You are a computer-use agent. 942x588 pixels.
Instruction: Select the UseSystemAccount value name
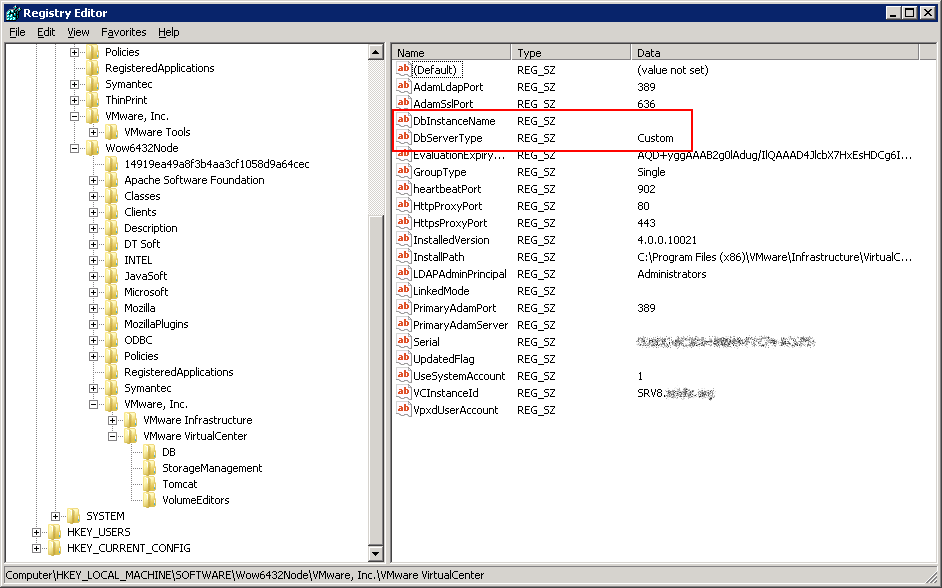click(x=459, y=375)
